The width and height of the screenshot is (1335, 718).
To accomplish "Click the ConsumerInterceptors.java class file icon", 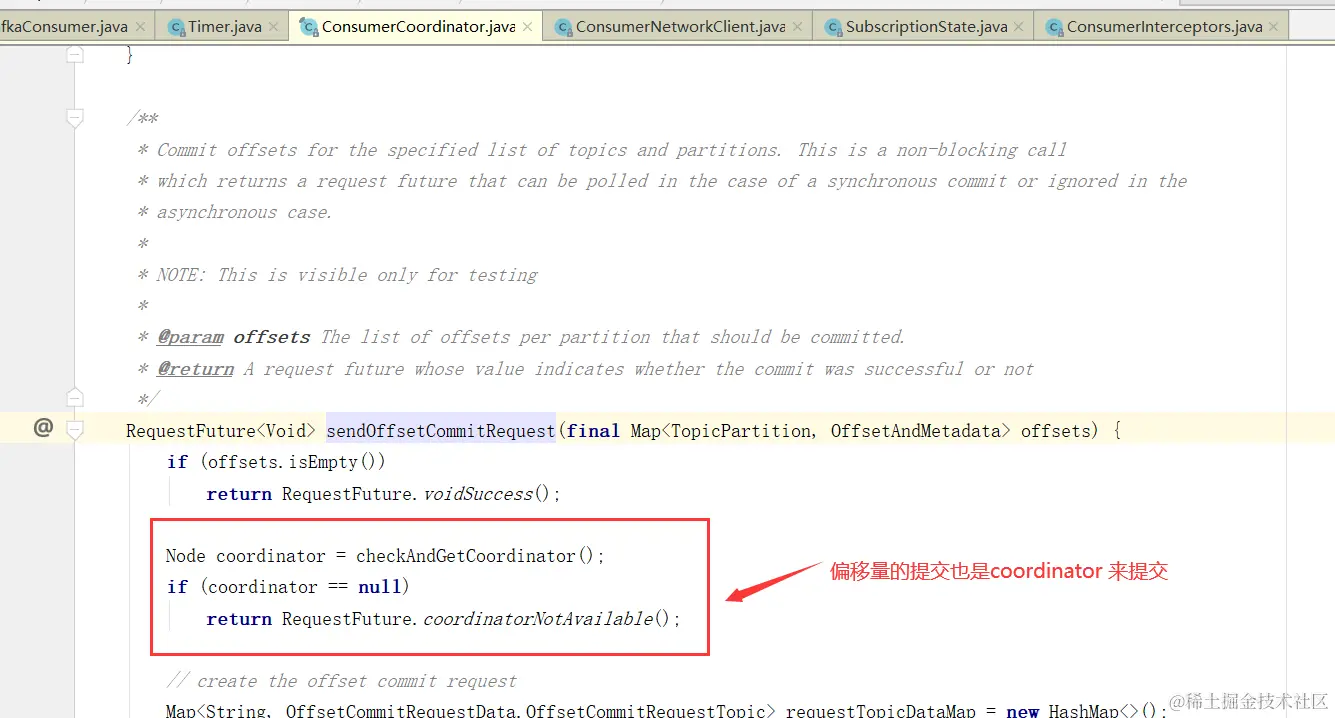I will [1054, 27].
